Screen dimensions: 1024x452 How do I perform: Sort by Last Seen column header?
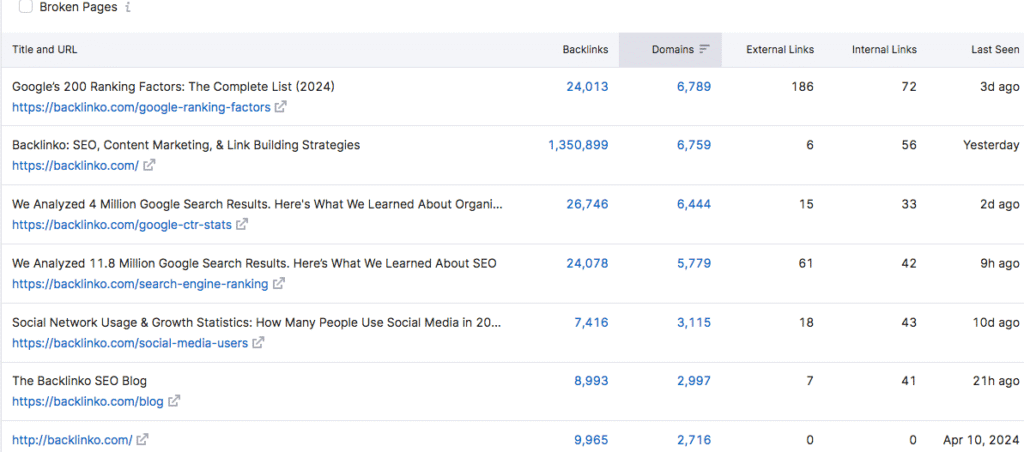pos(995,49)
